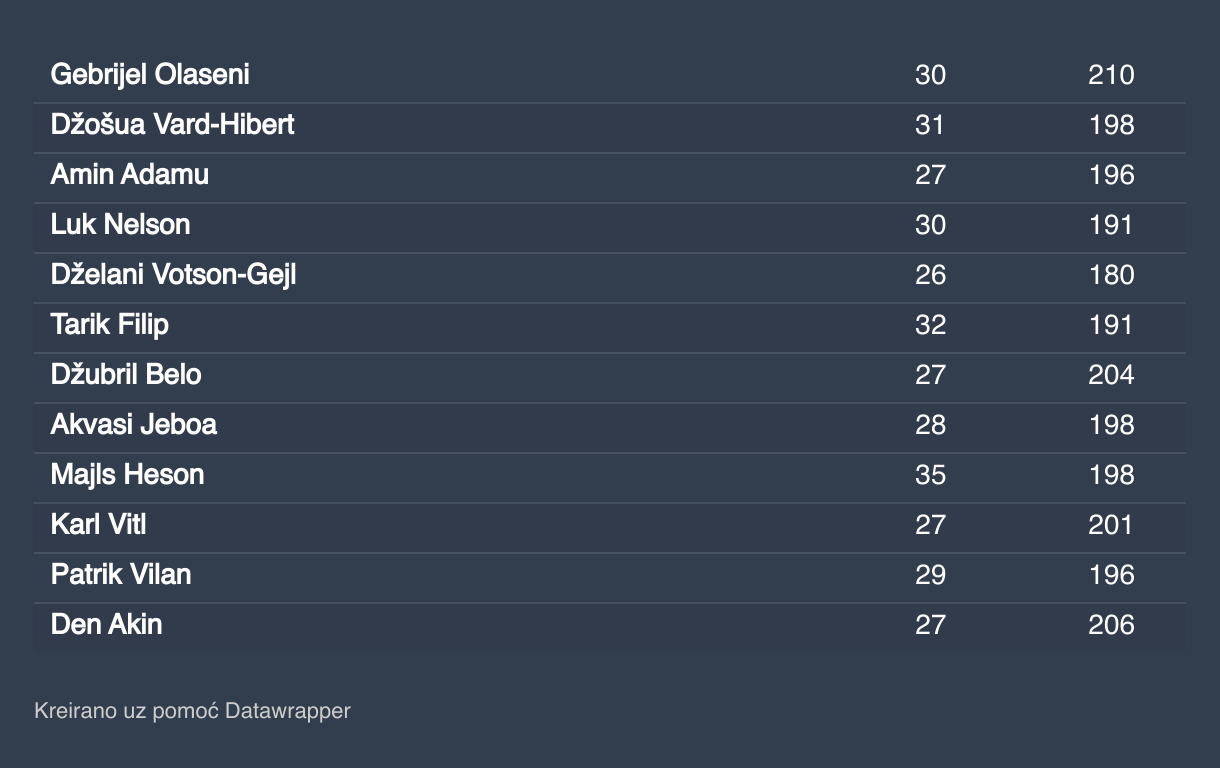The height and width of the screenshot is (768, 1220).
Task: Click the name Džošua Vard-Hibert
Action: coord(173,125)
